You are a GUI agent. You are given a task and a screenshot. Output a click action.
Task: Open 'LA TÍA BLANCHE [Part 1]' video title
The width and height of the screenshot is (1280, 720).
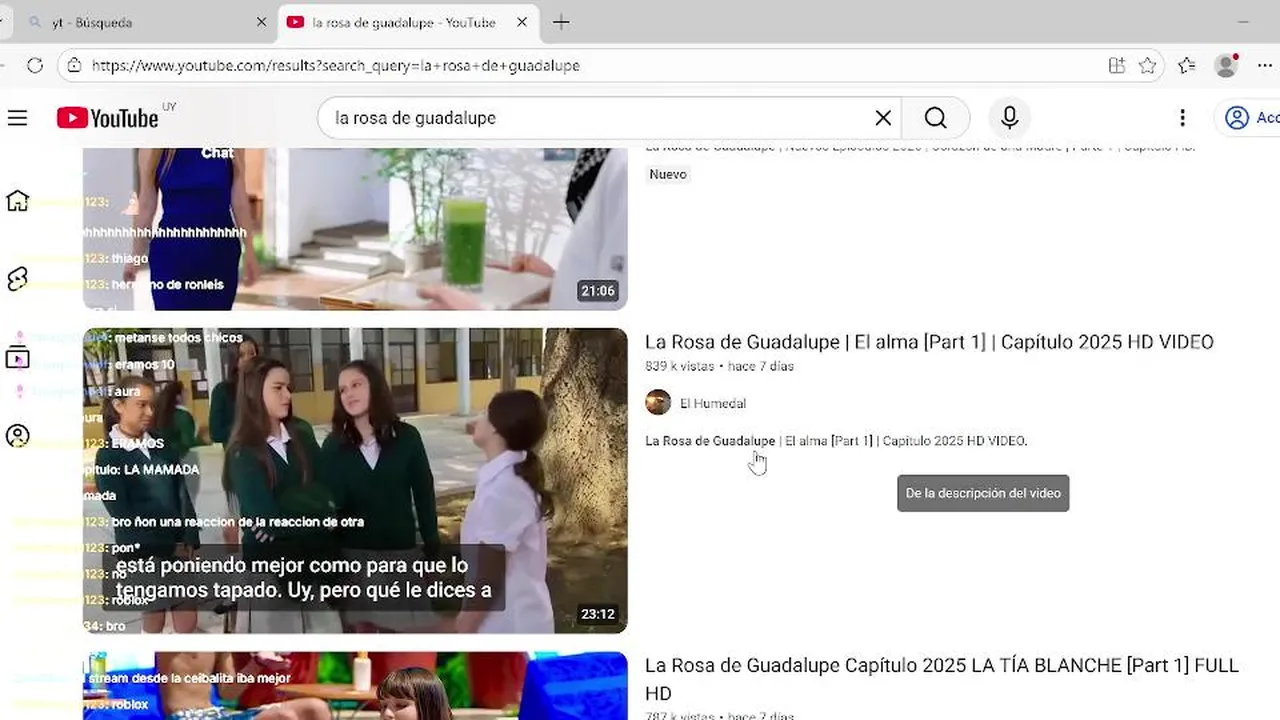click(942, 679)
